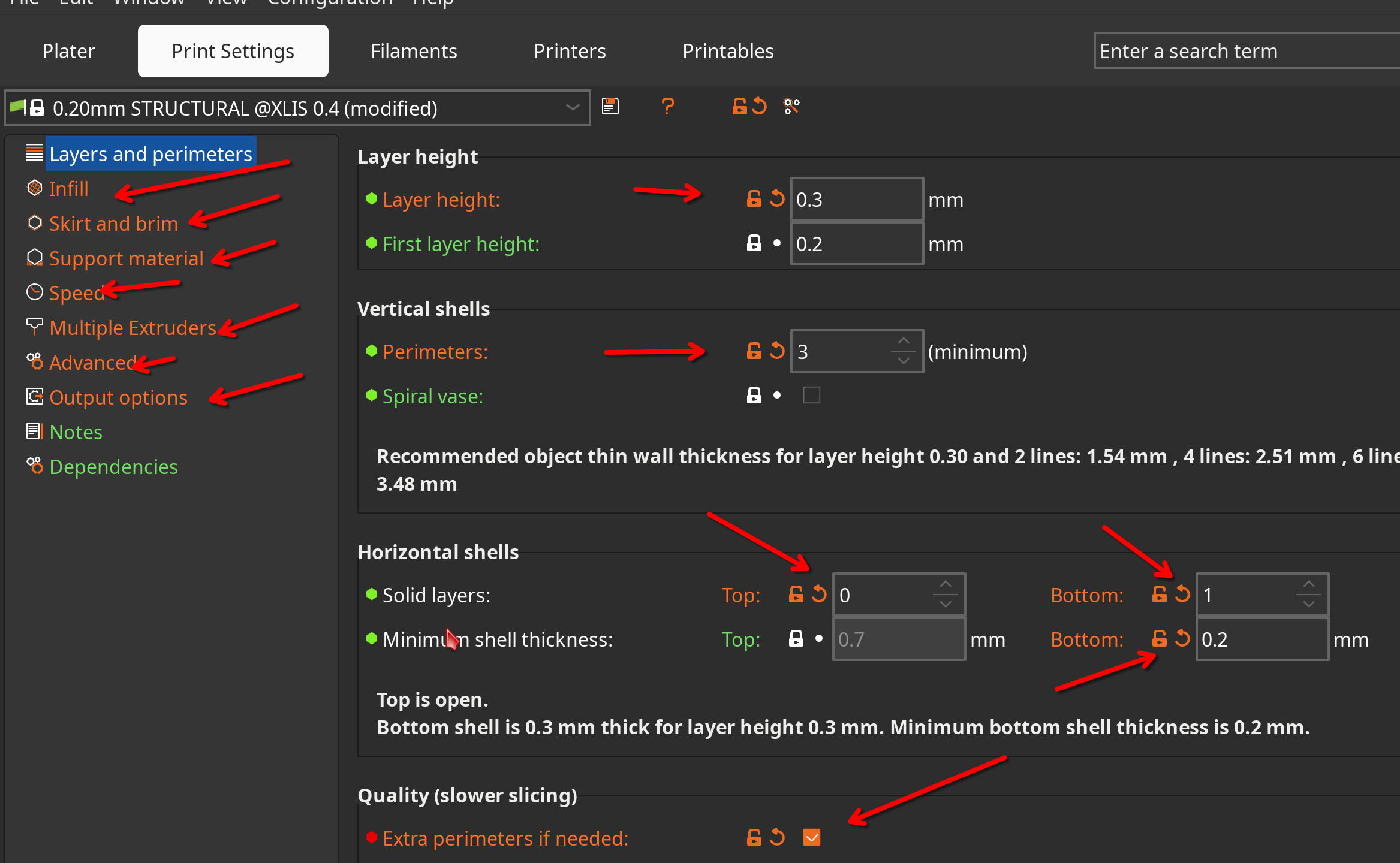Select Infill in the settings sidebar
The height and width of the screenshot is (863, 1400).
pyautogui.click(x=68, y=189)
